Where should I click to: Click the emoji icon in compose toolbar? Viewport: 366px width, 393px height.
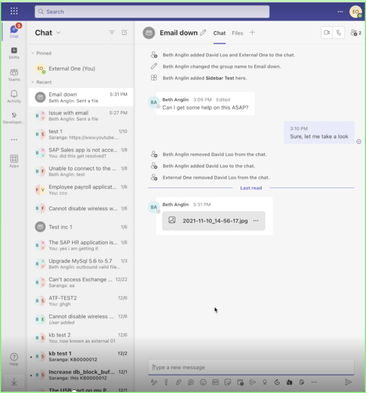(203, 382)
